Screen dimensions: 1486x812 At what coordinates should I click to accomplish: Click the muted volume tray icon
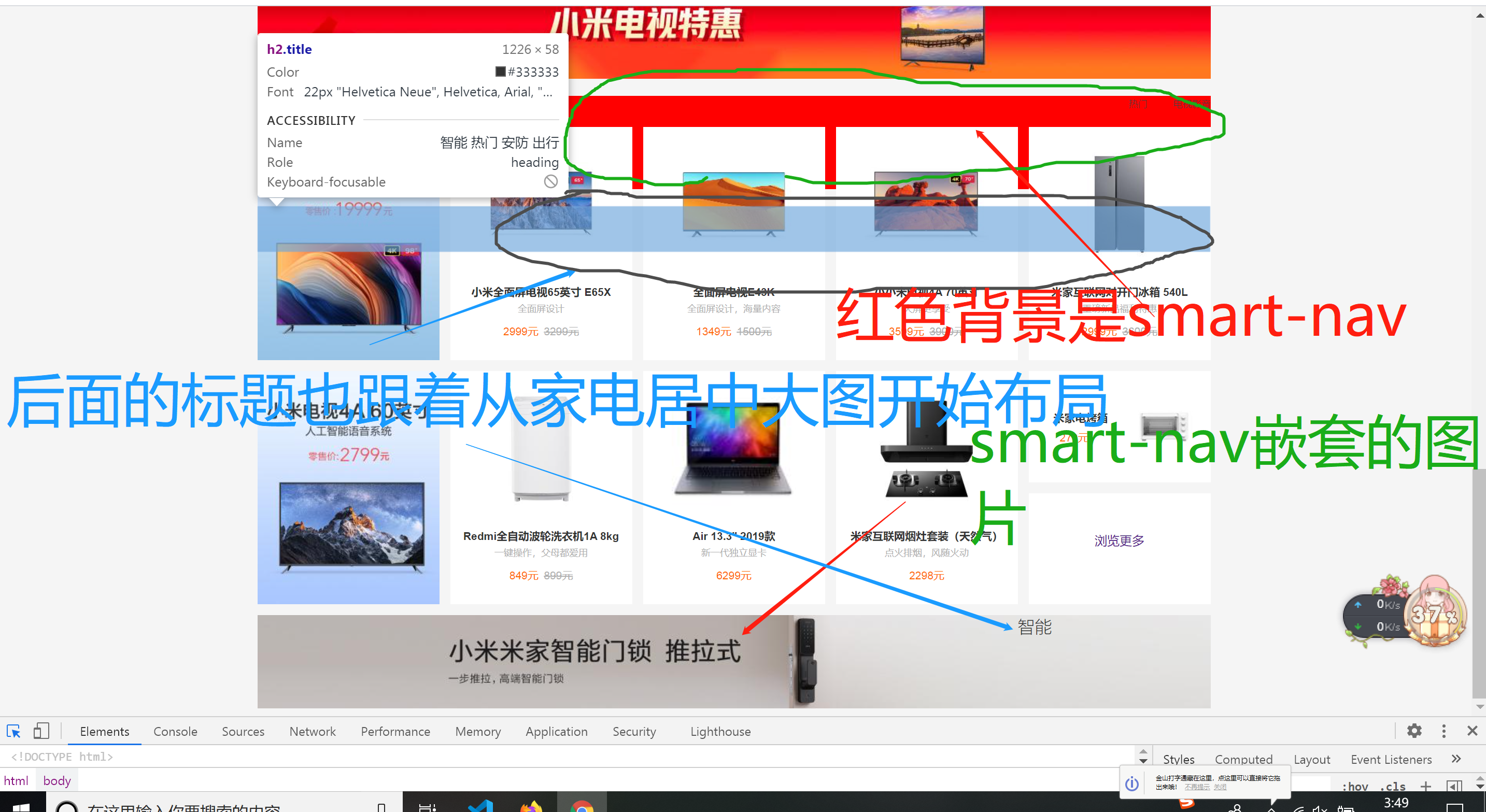pyautogui.click(x=1320, y=808)
